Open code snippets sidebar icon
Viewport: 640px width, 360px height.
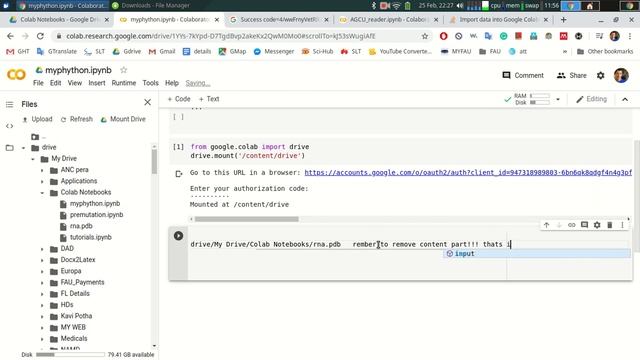click(9, 126)
